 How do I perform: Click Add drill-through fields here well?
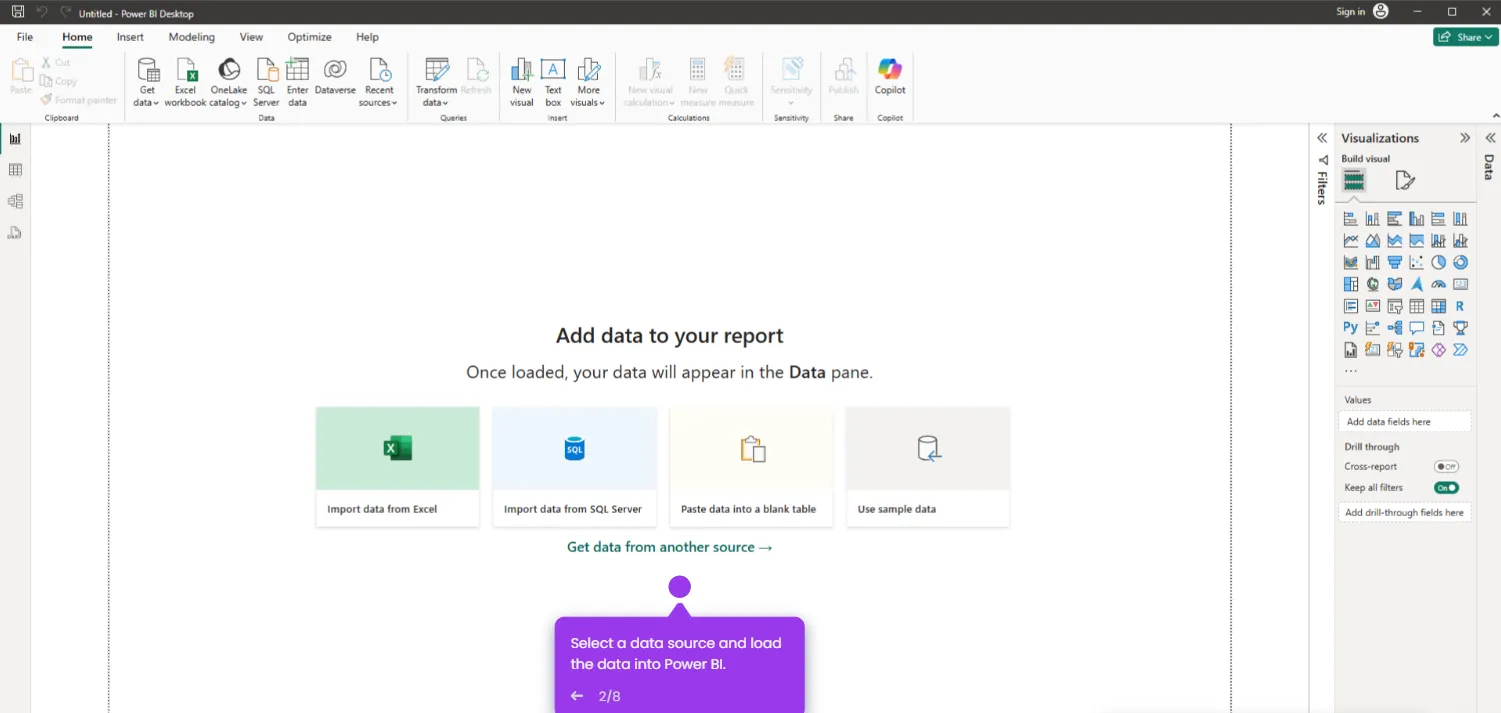click(1405, 512)
